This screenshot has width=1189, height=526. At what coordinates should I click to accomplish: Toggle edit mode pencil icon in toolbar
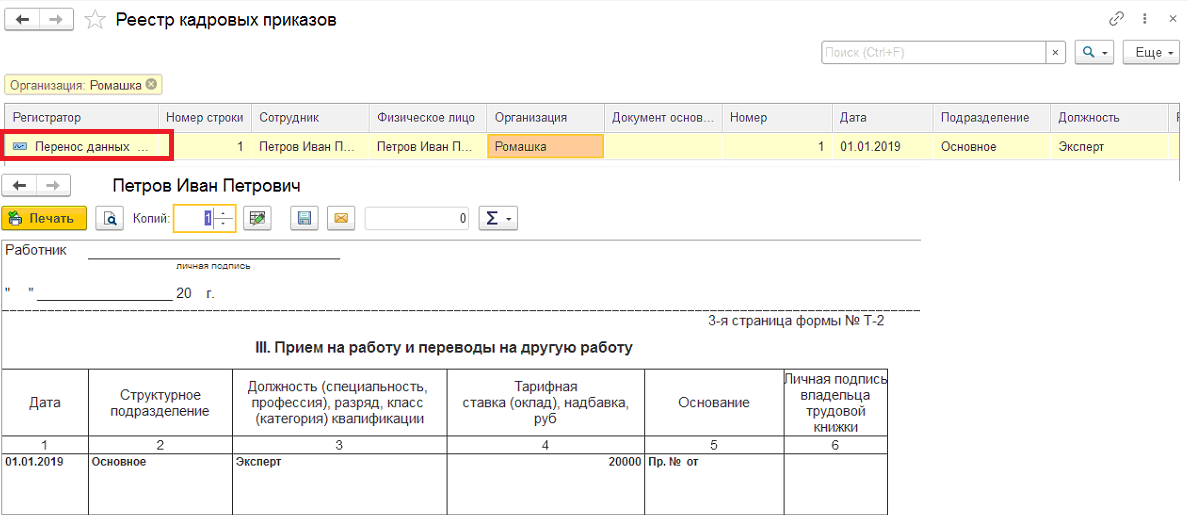tap(259, 218)
